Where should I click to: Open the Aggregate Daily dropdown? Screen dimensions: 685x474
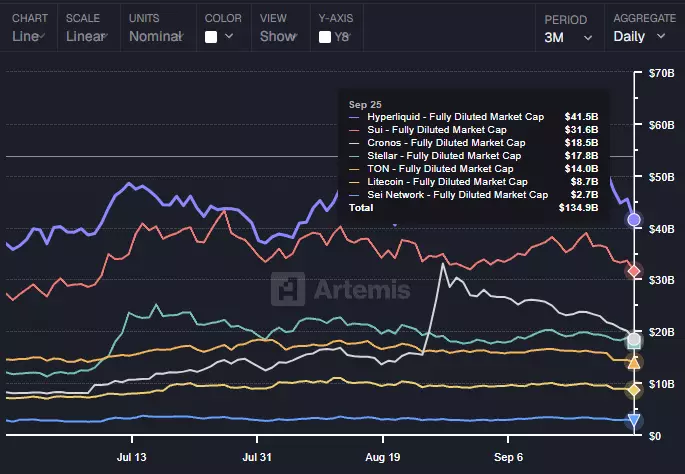point(639,37)
